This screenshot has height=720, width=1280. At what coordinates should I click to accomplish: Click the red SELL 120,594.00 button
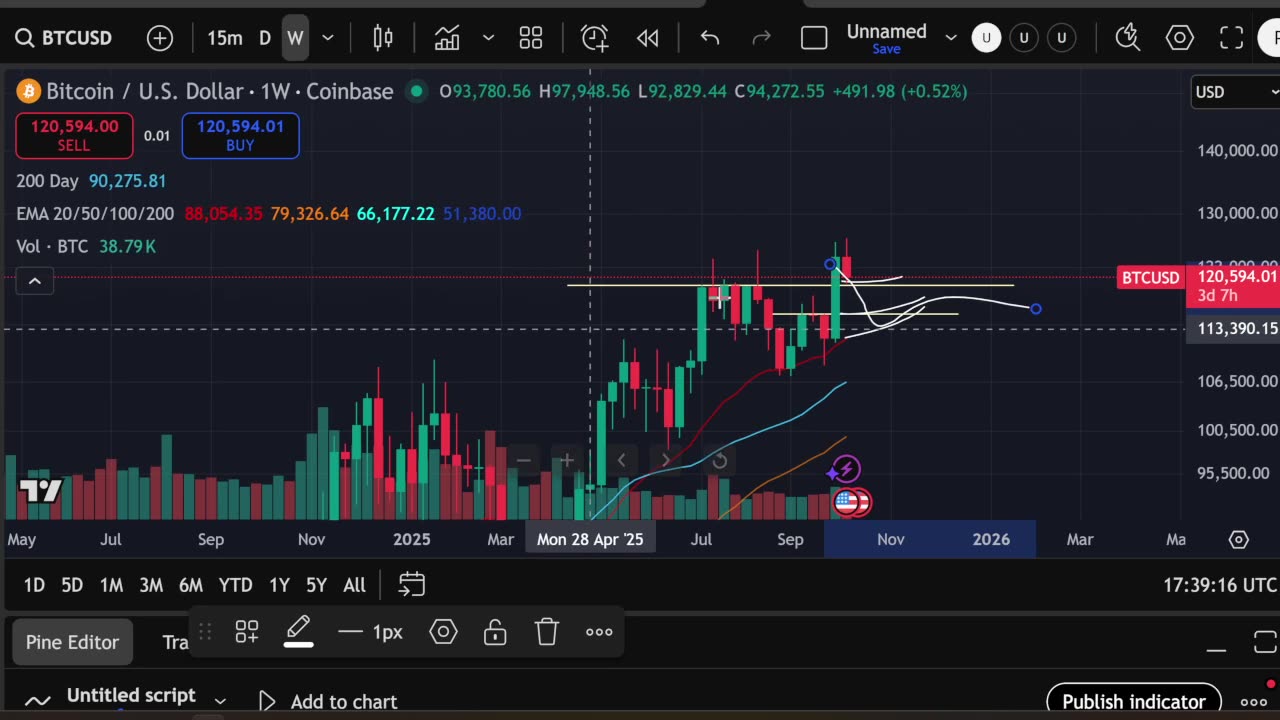[74, 136]
